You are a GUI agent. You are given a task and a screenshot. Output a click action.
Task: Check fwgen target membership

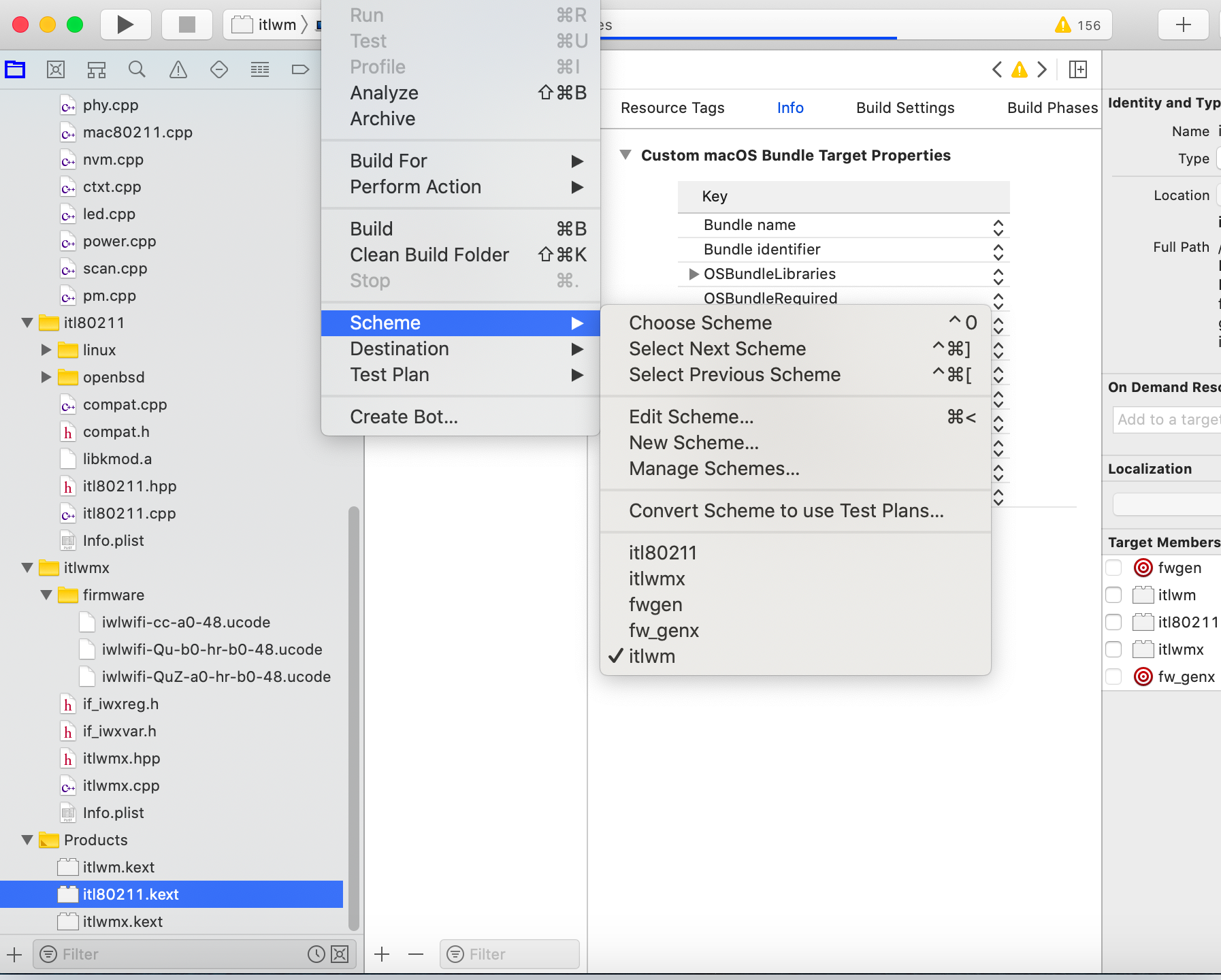(x=1114, y=567)
